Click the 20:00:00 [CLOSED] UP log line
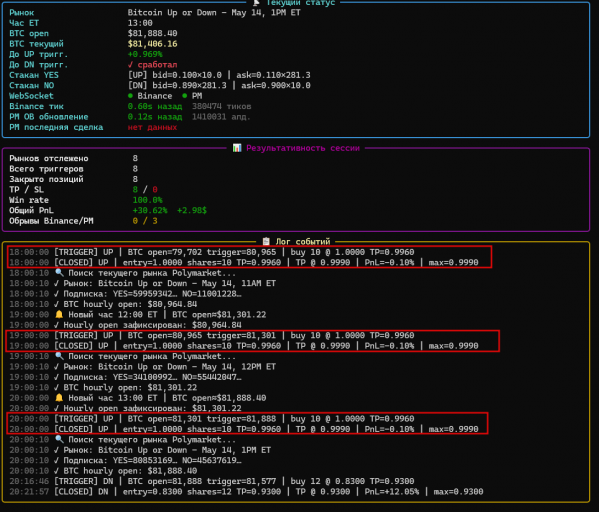599x512 pixels. click(x=244, y=429)
